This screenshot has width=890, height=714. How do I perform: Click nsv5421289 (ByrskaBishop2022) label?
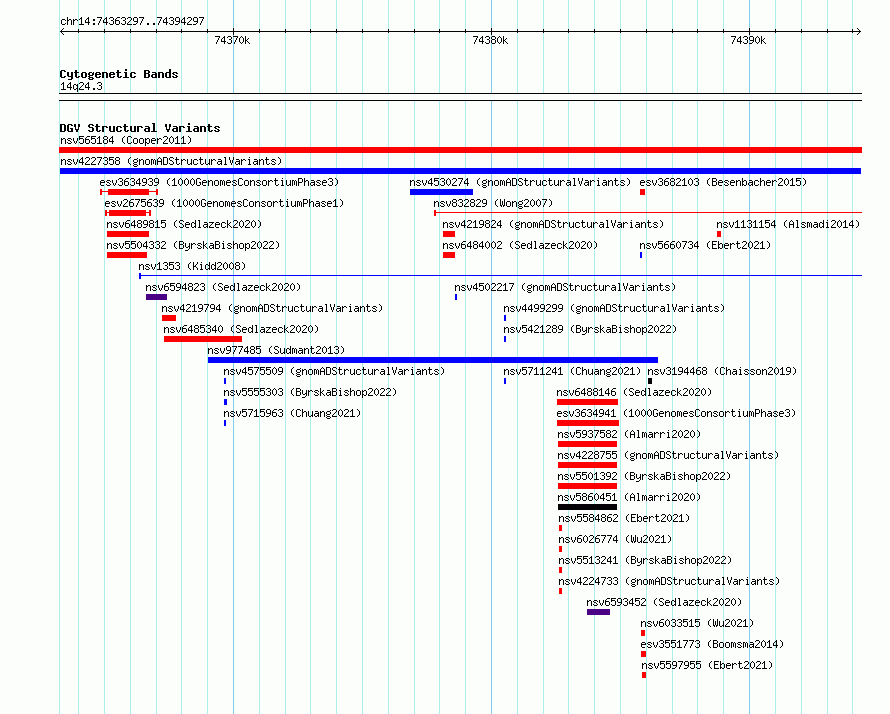(590, 329)
